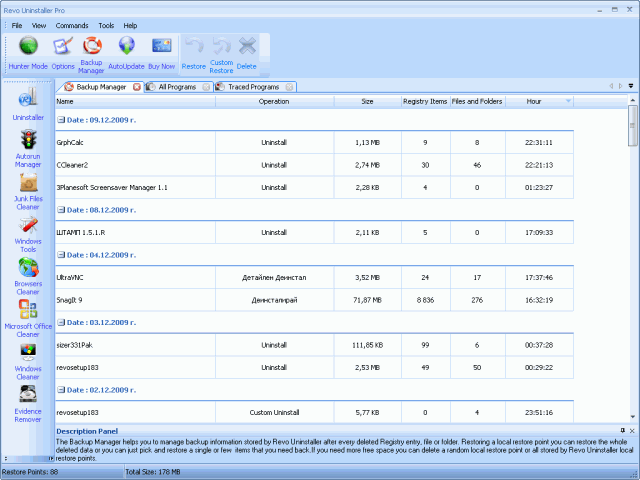Open Windows Cleaner in the sidebar
The width and height of the screenshot is (640, 480).
point(28,362)
